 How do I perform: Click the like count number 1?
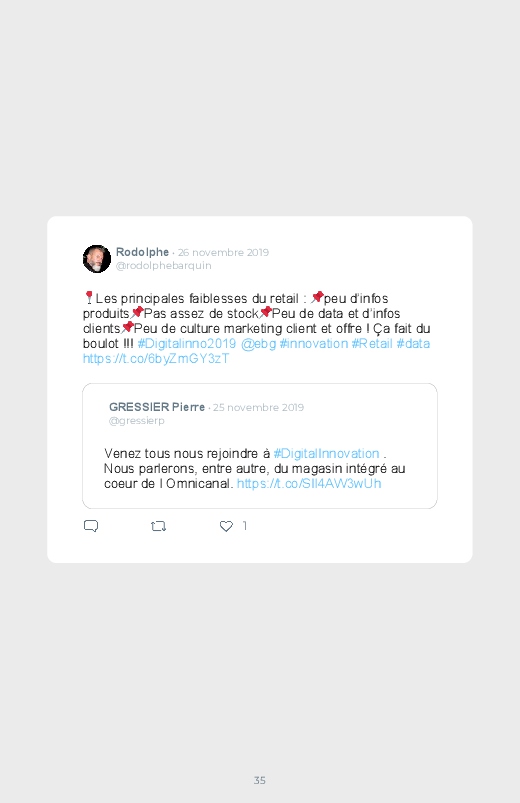pos(245,526)
